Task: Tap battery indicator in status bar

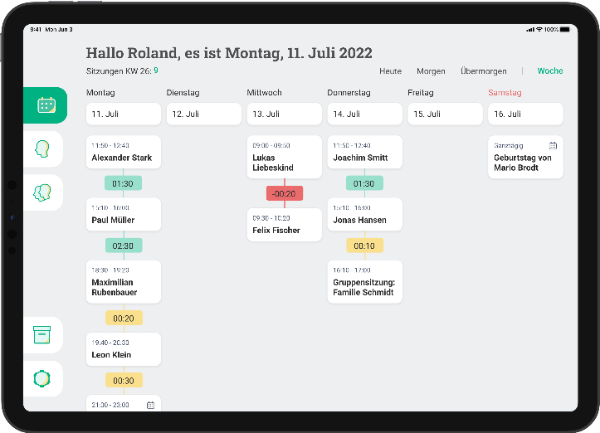Action: coord(565,29)
